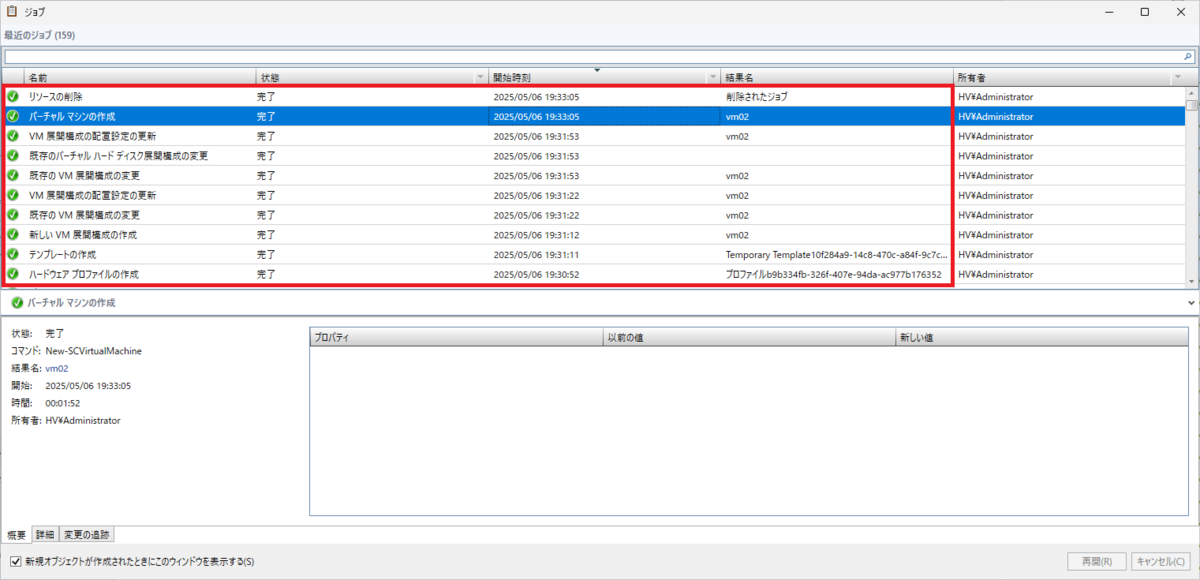
Task: Click the Temporary Template10f284a9 result cell
Action: pos(836,254)
